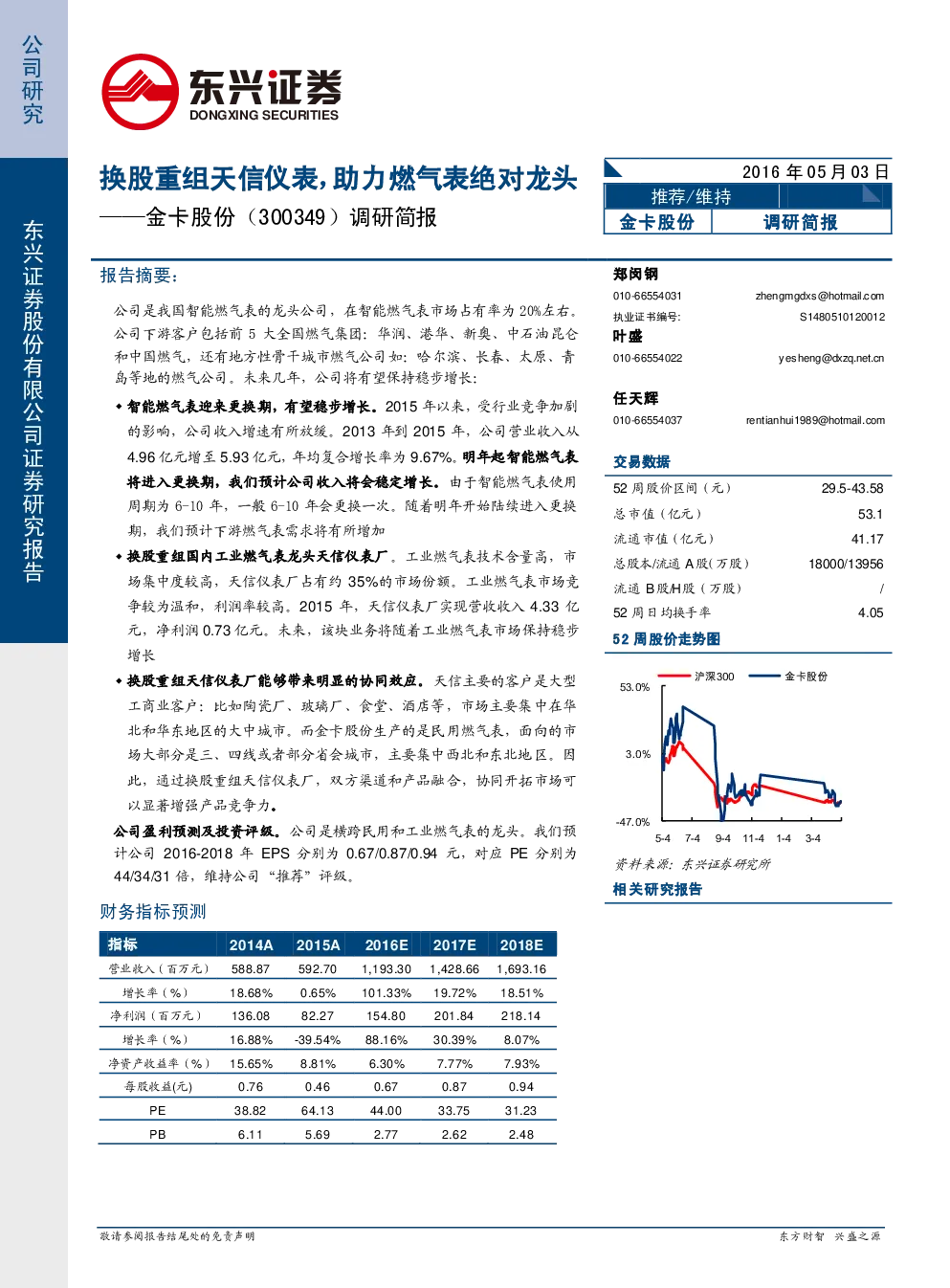Click the stock price trend chart
Screen dimensions: 950x1288
coord(731,756)
